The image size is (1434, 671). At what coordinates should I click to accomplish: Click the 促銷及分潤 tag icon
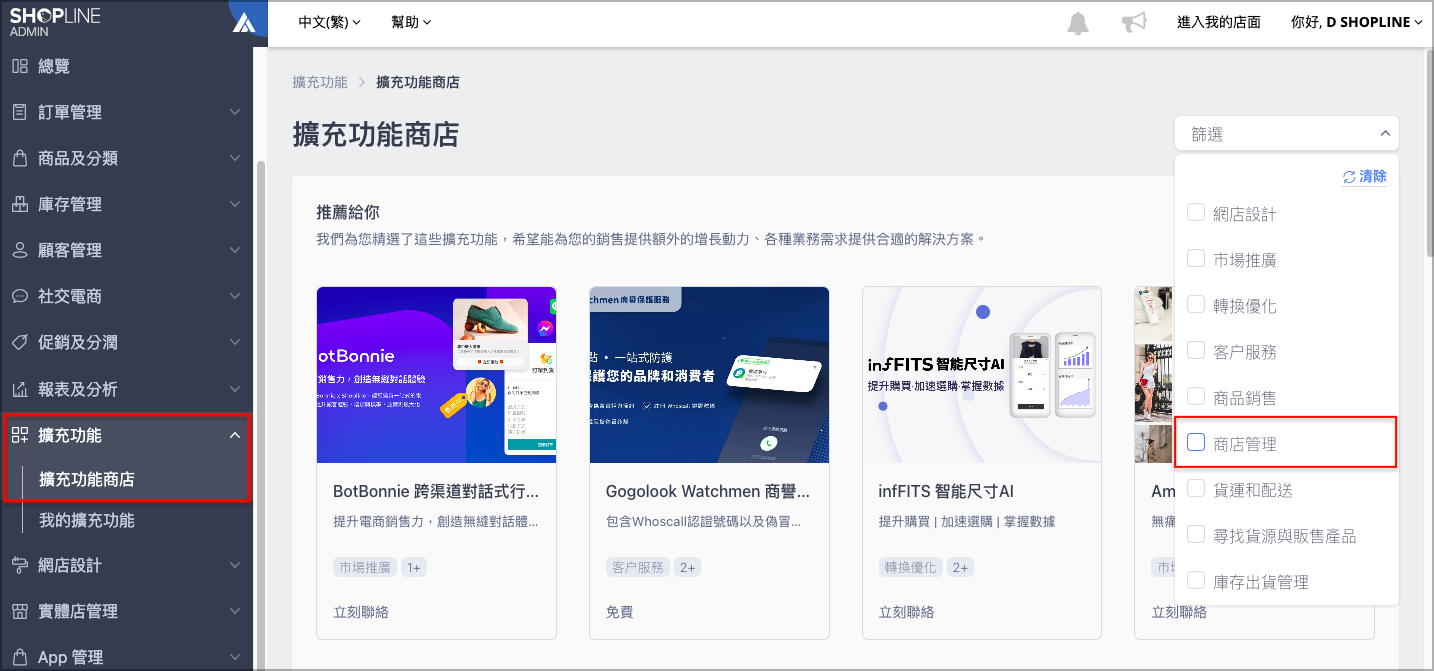point(19,342)
